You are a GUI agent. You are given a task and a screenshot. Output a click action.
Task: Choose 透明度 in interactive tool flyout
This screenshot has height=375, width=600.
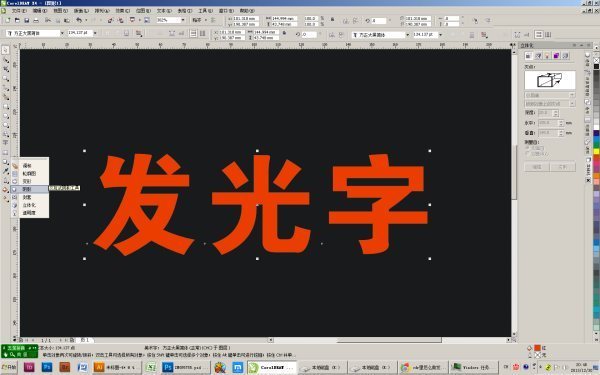coord(30,213)
